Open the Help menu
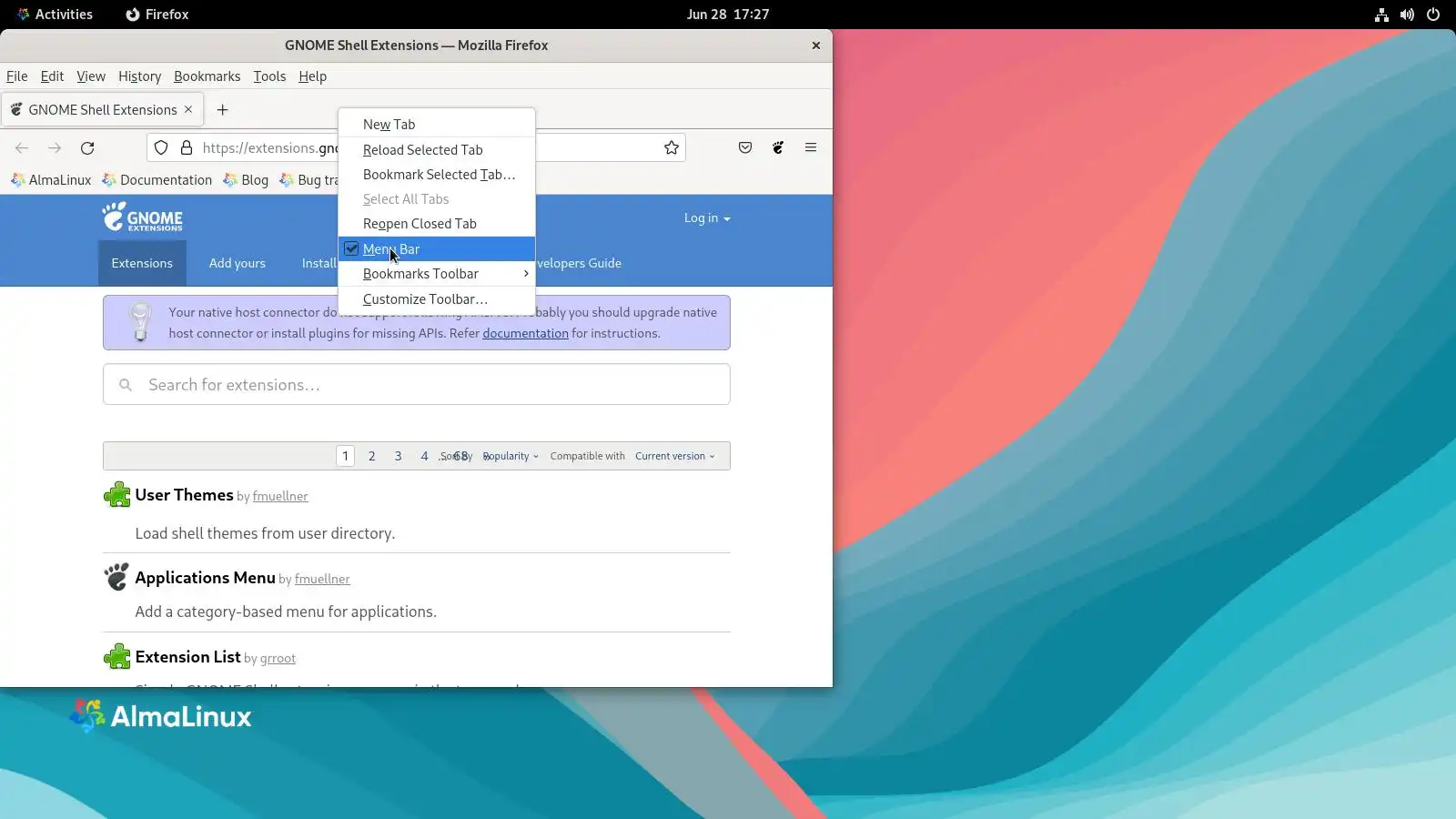 312,76
